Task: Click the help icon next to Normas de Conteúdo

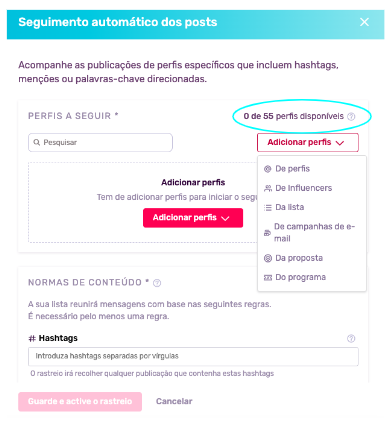Action: click(x=157, y=283)
